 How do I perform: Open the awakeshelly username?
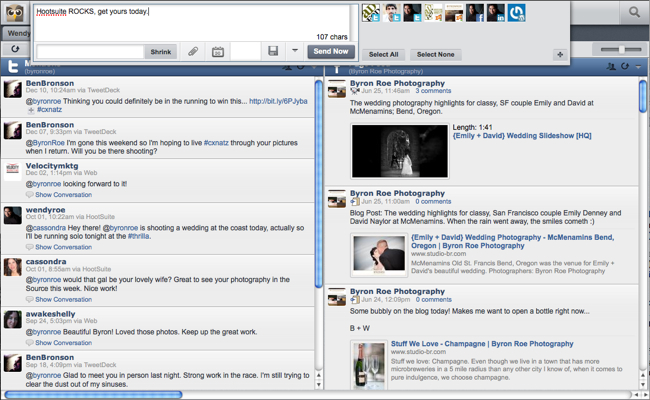[51, 314]
